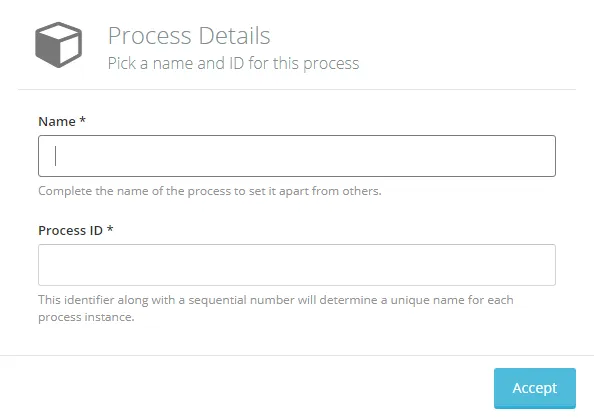This screenshot has height=418, width=594.
Task: Click the divider line under the header
Action: [x=297, y=89]
